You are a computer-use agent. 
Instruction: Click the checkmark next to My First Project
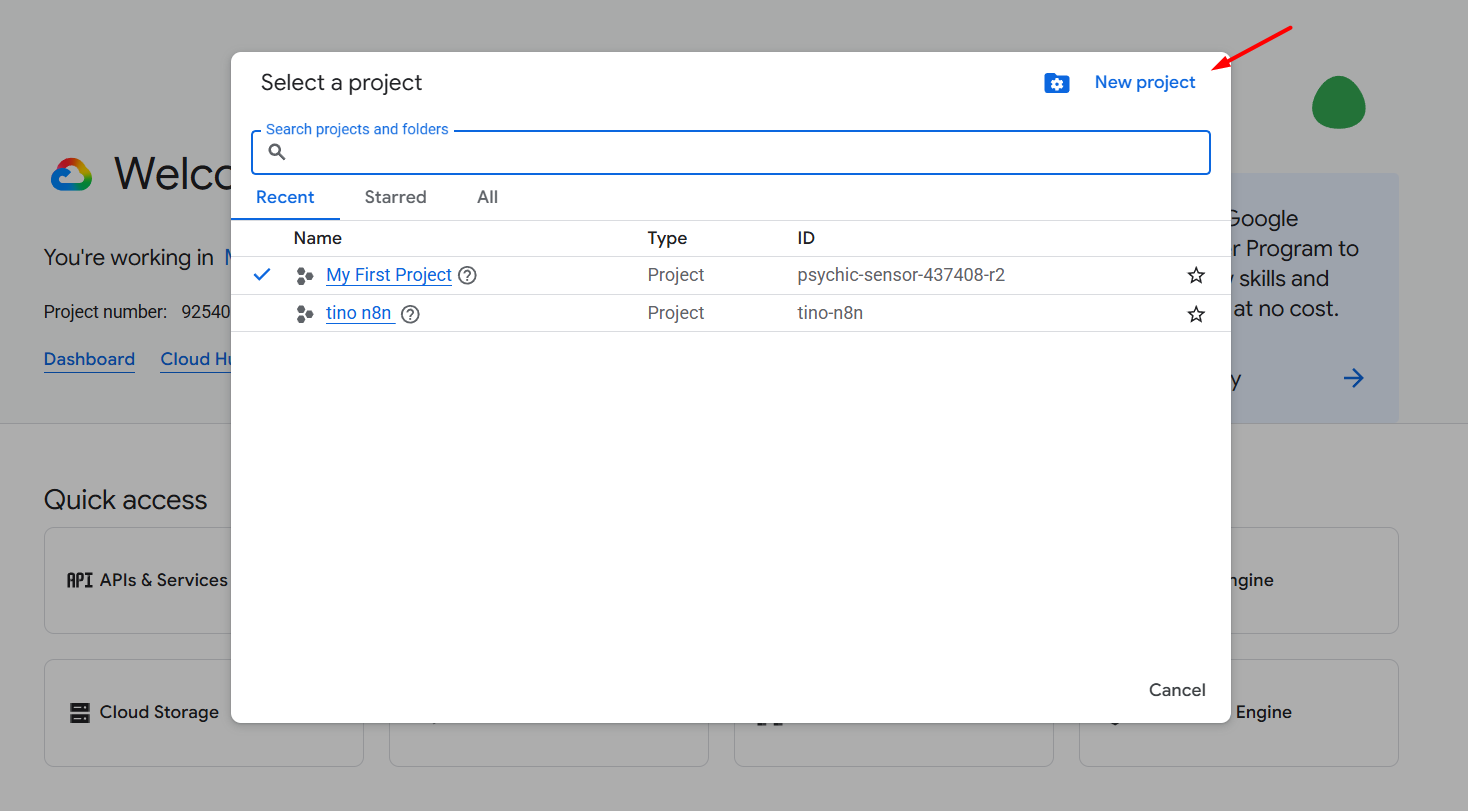[x=262, y=274]
